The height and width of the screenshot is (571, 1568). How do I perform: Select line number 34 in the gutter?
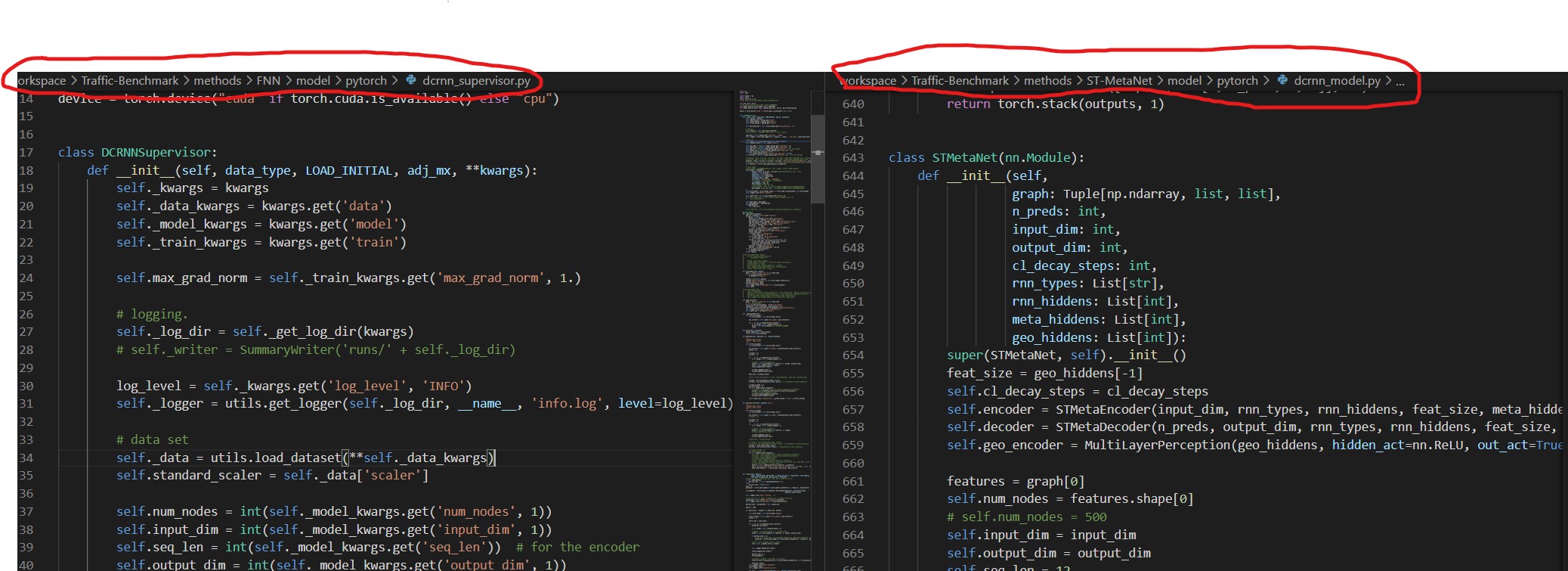tap(26, 458)
